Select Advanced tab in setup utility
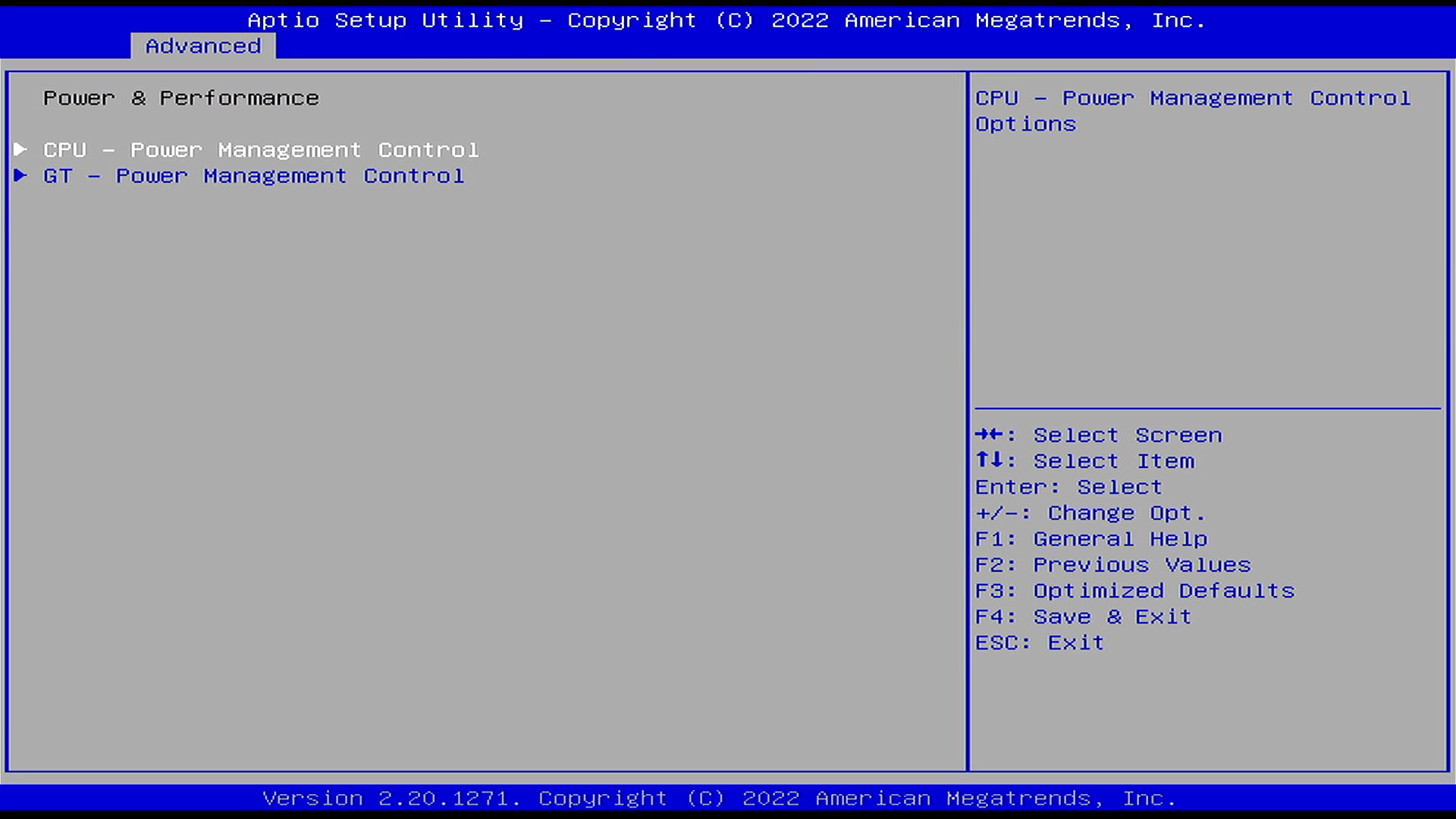The height and width of the screenshot is (819, 1456). [x=203, y=45]
